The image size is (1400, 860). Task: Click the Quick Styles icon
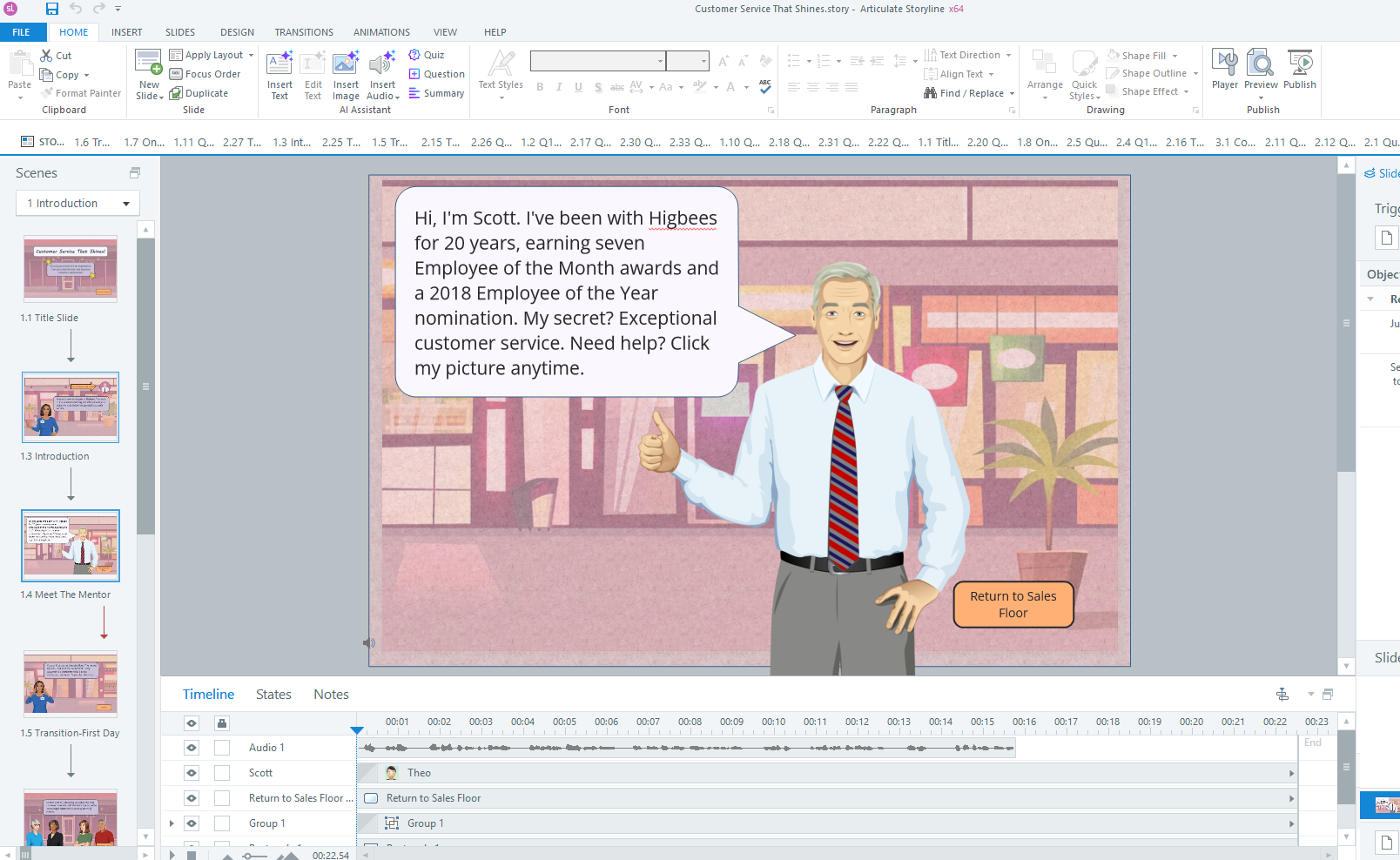[x=1085, y=63]
